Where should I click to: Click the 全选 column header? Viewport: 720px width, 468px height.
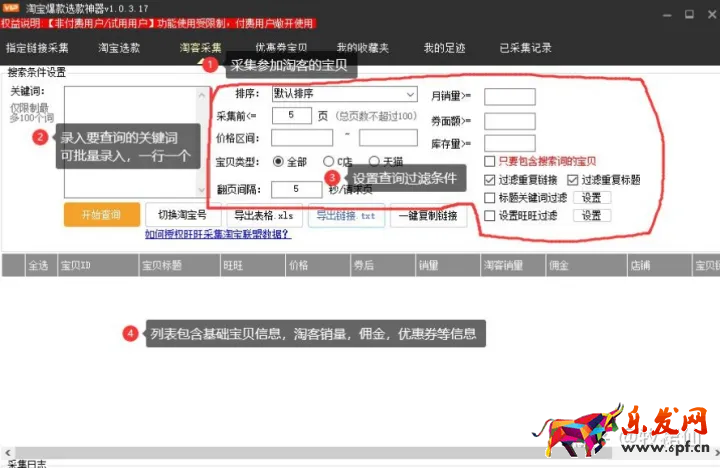[x=41, y=265]
